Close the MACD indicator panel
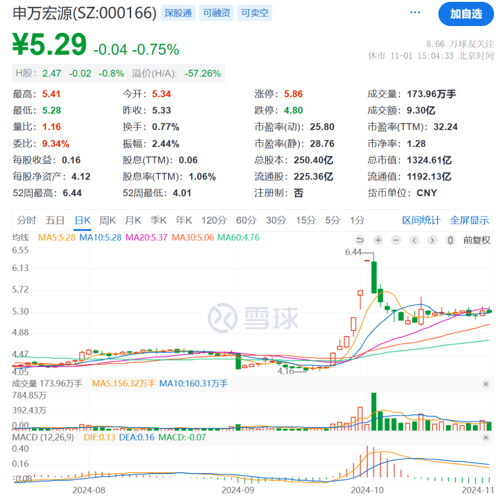 (x=486, y=437)
